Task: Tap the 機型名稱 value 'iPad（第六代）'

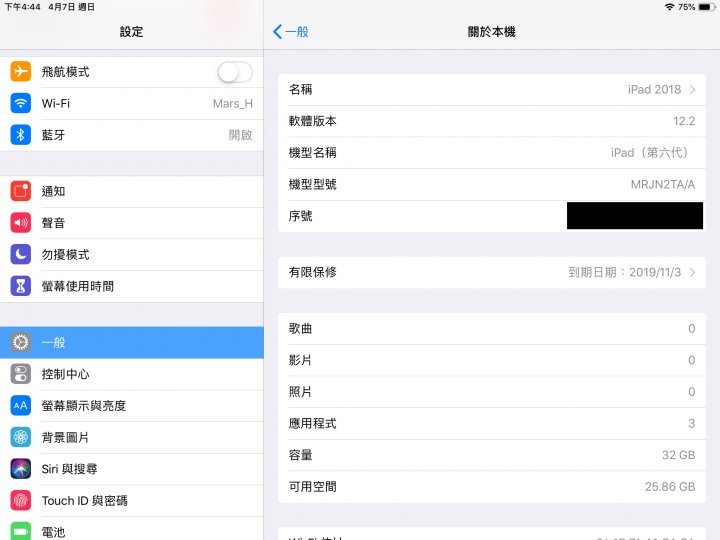Action: 652,152
